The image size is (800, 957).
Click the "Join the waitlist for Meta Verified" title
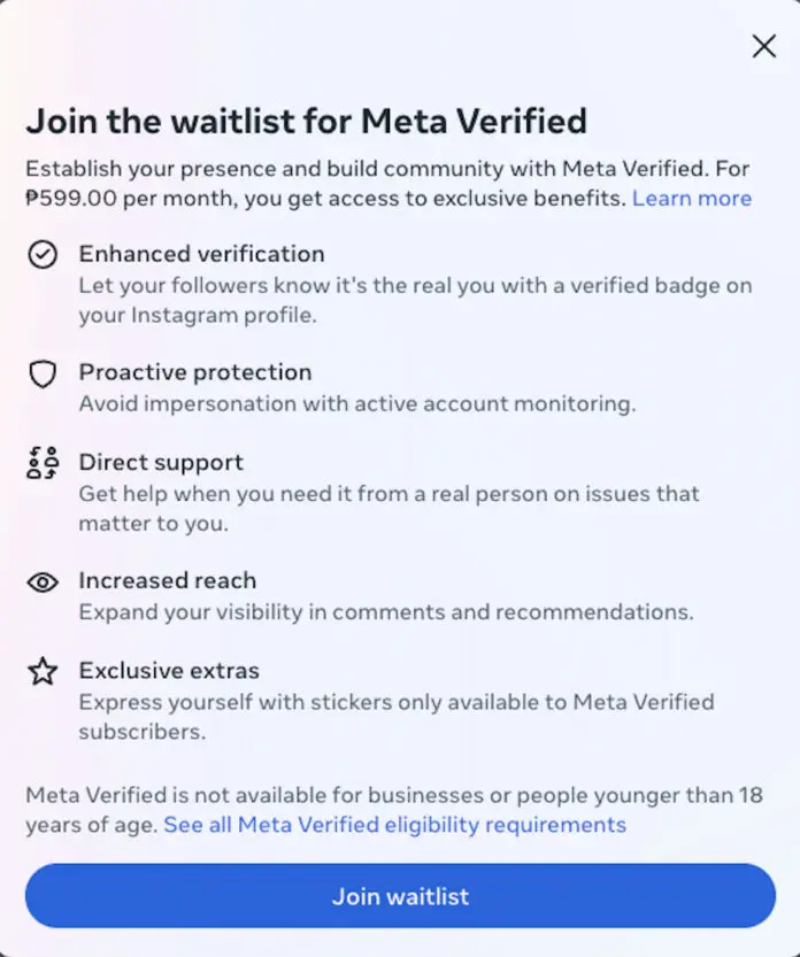(306, 121)
